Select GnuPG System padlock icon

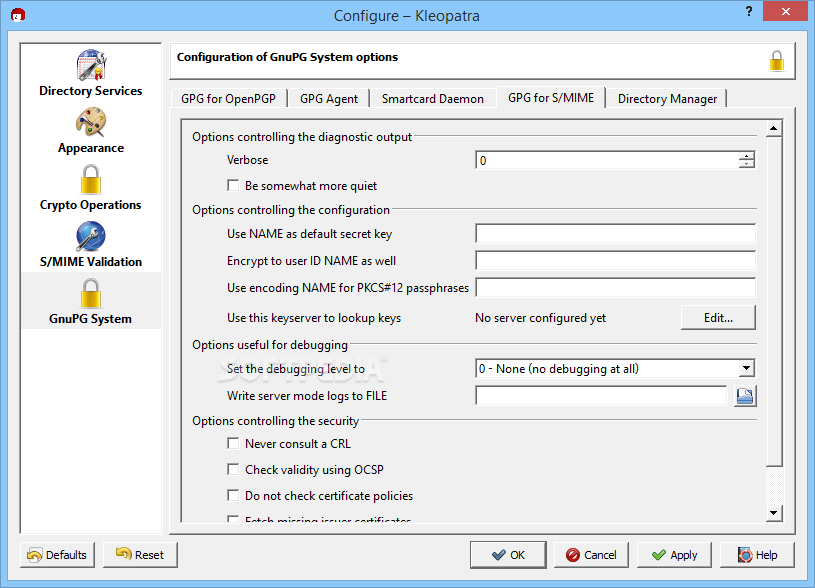pos(91,293)
